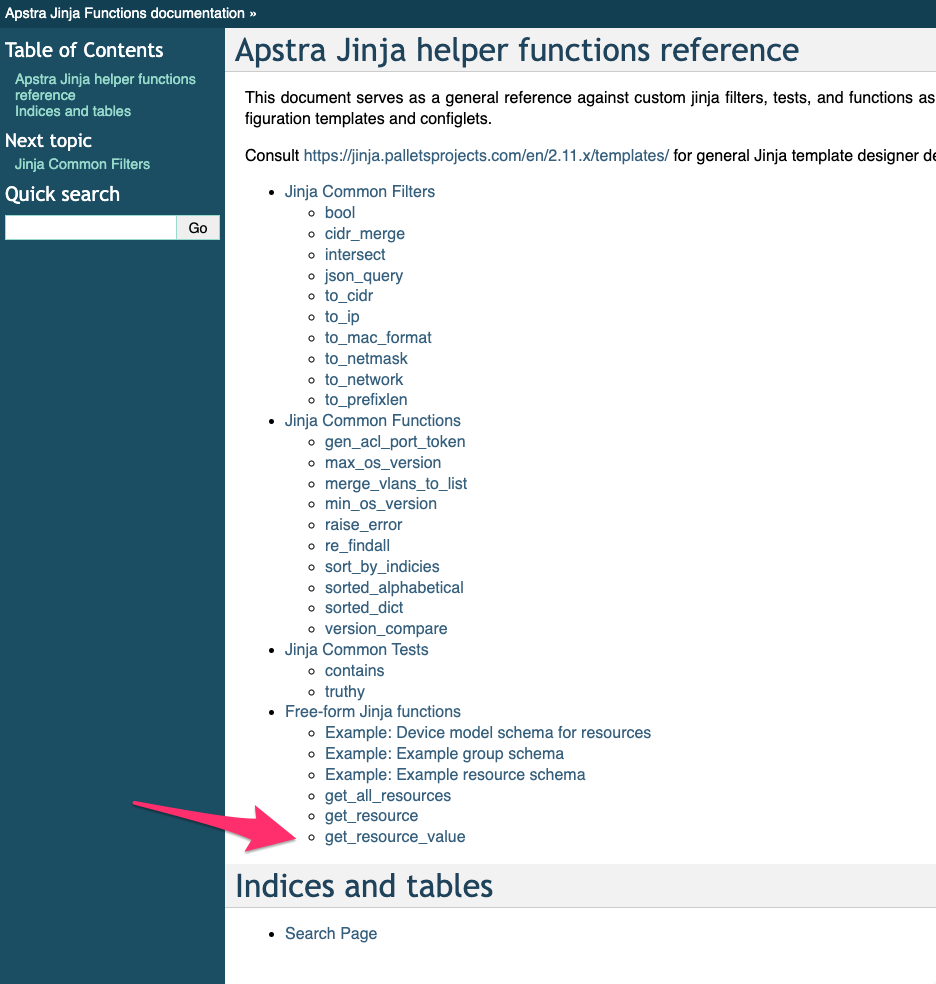The image size is (936, 984).
Task: Select Indices and tables in the sidebar
Action: (x=73, y=111)
